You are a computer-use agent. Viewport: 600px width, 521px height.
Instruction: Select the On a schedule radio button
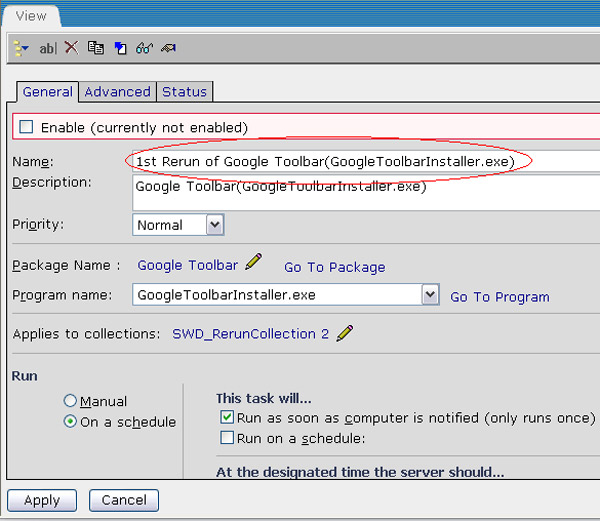point(70,422)
